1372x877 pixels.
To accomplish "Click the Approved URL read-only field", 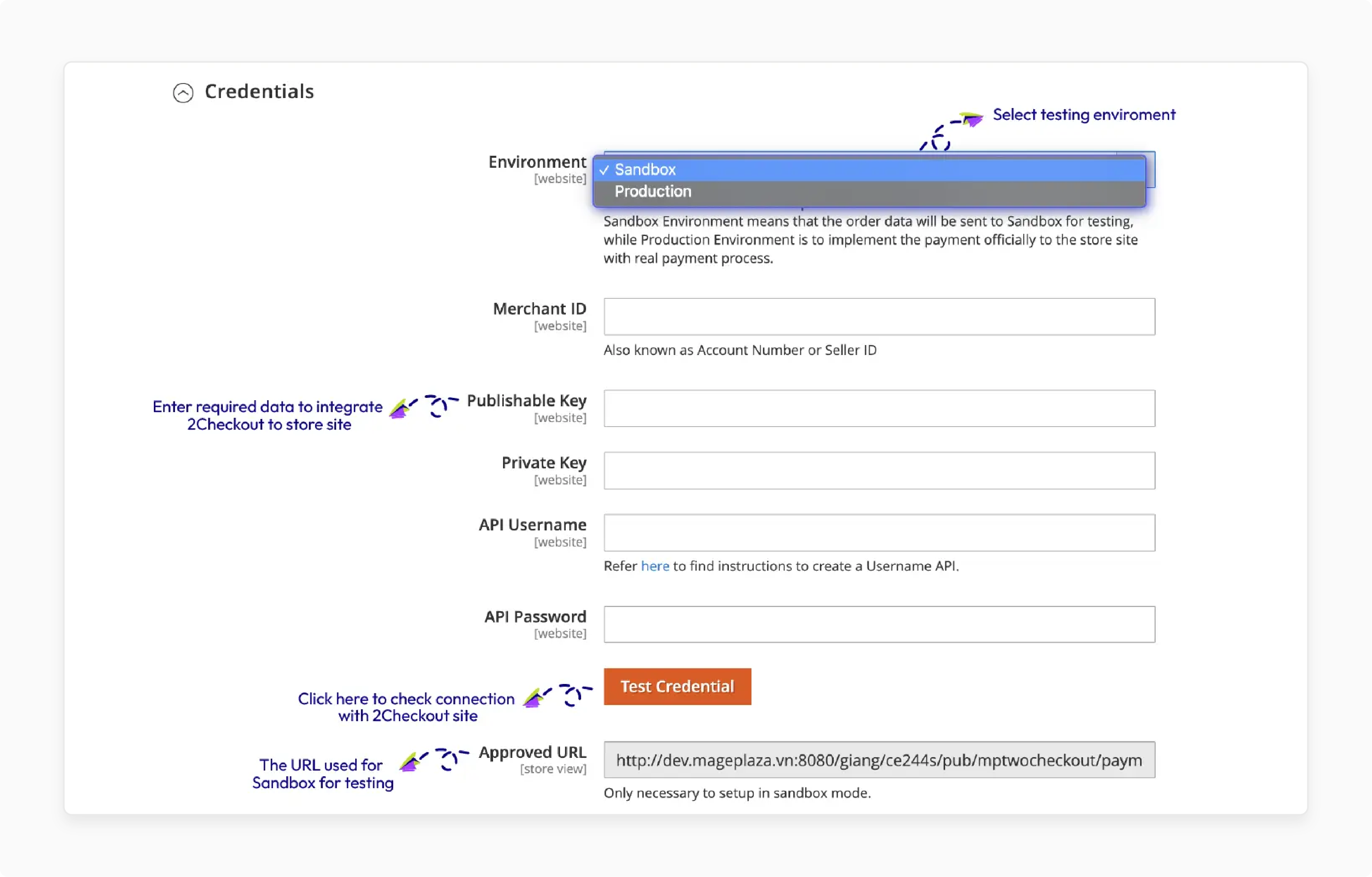I will 879,759.
